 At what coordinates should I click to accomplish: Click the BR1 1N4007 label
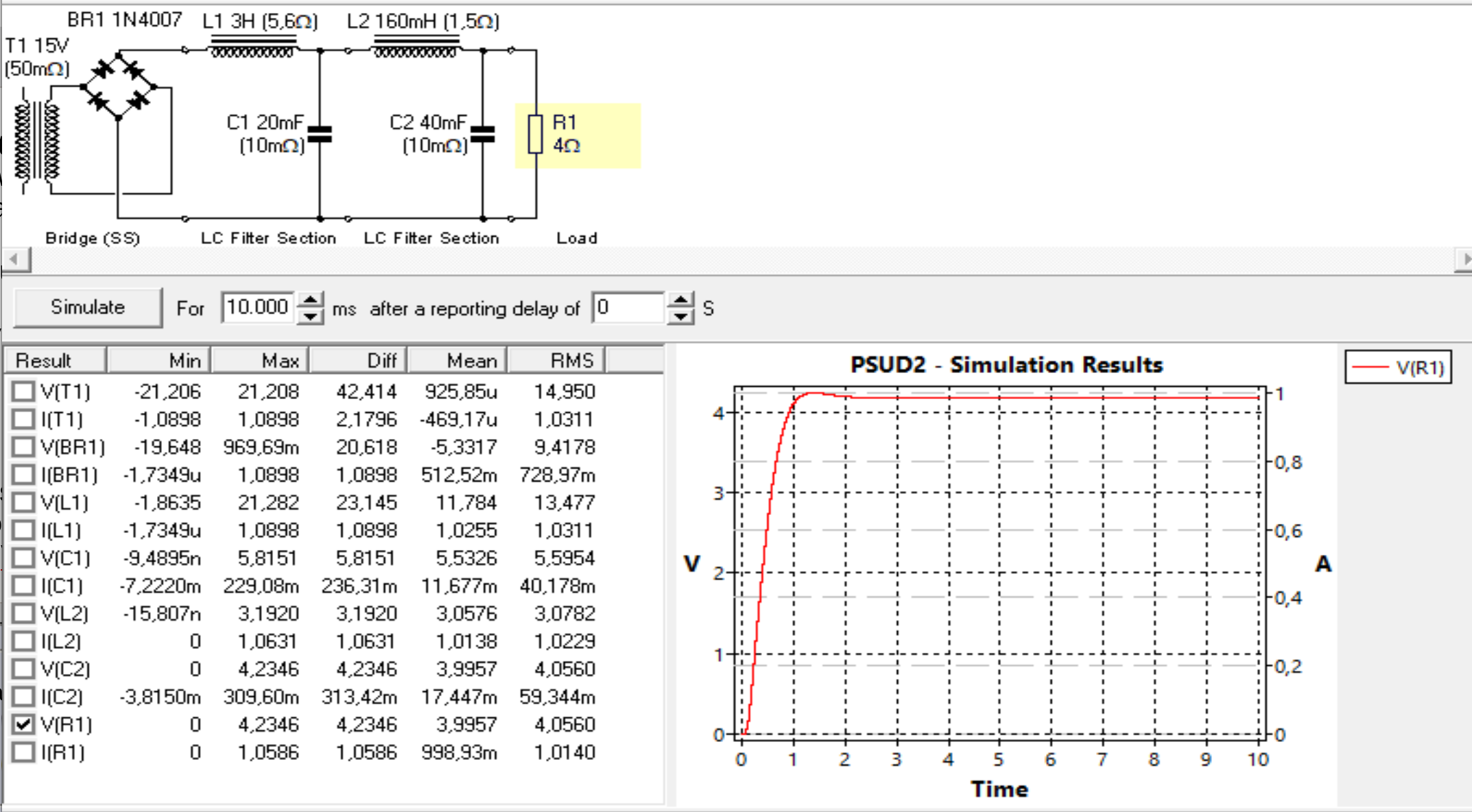[124, 20]
